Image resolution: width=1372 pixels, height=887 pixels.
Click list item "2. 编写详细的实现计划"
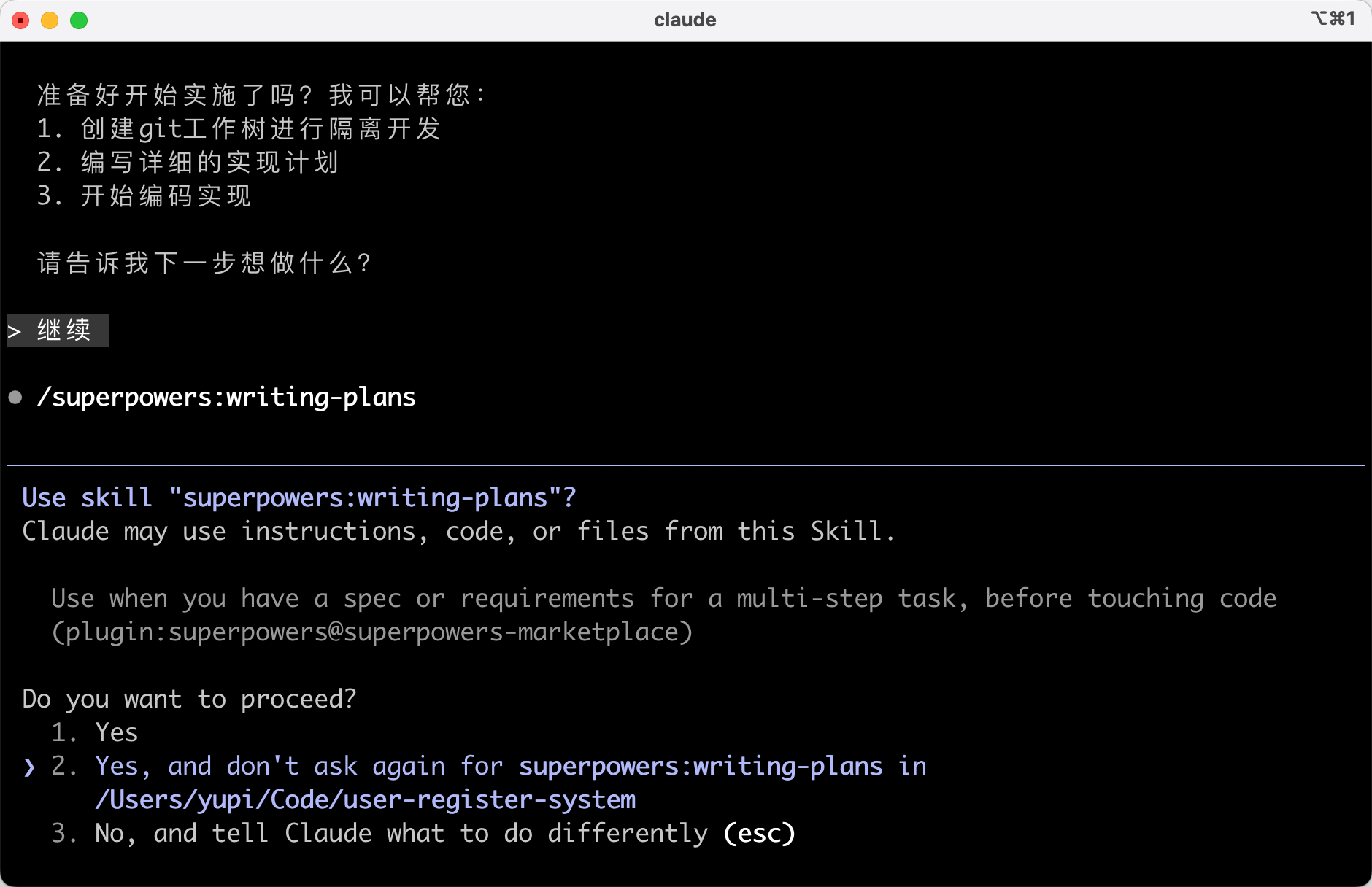pos(188,163)
